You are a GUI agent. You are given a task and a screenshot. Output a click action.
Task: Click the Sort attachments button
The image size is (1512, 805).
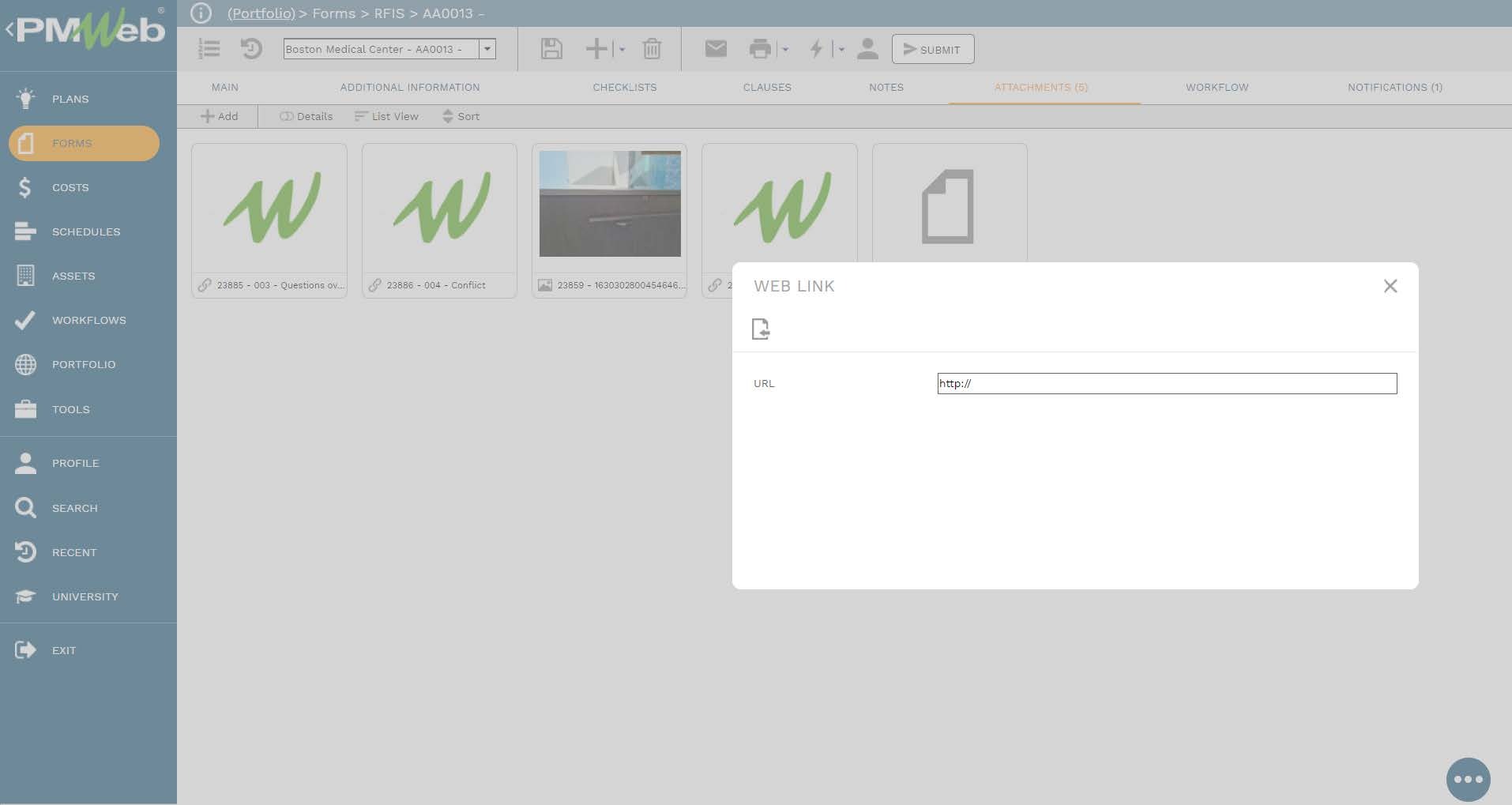(461, 116)
